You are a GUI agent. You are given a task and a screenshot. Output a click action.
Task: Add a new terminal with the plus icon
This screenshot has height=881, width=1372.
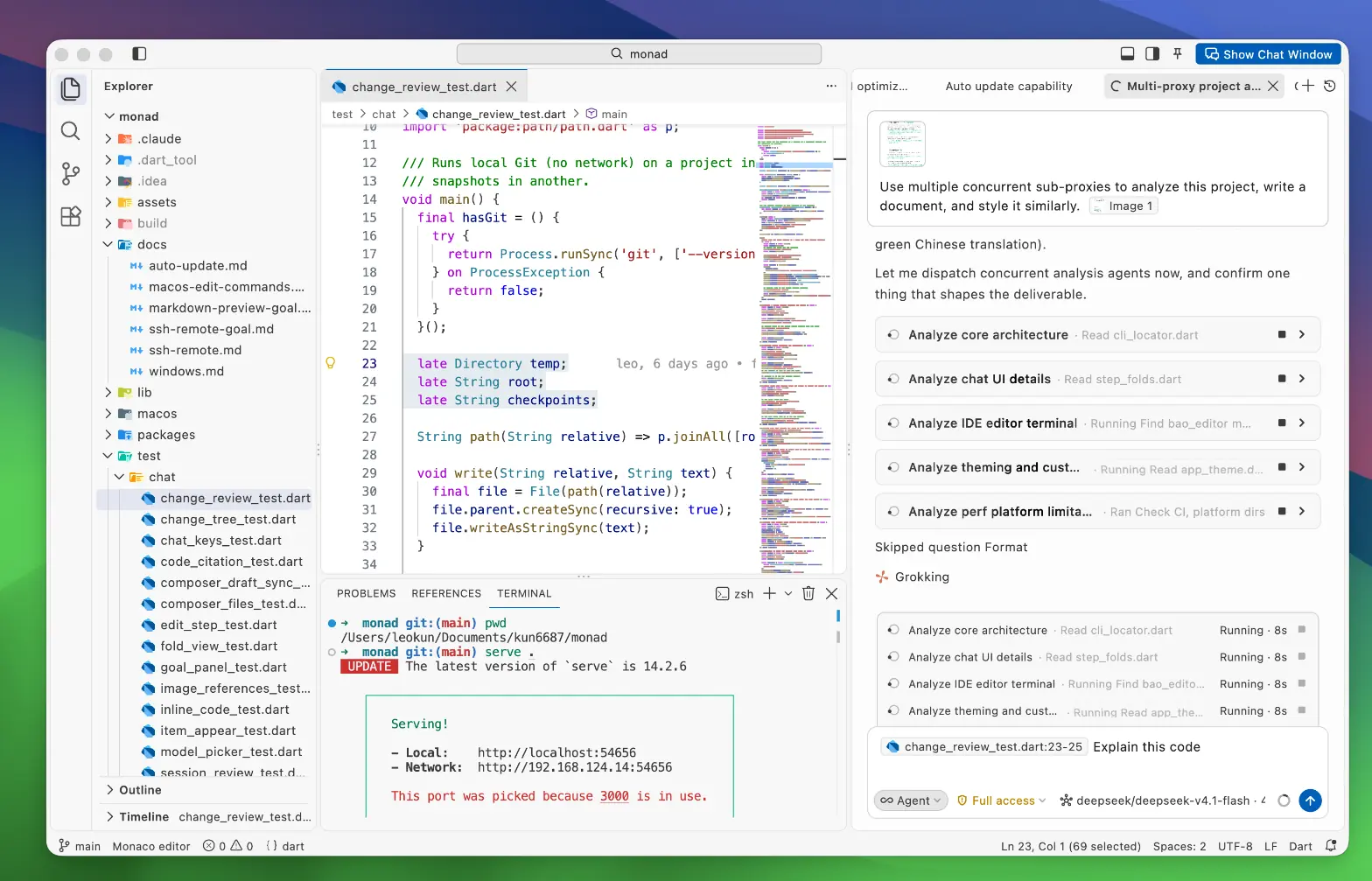click(x=769, y=593)
